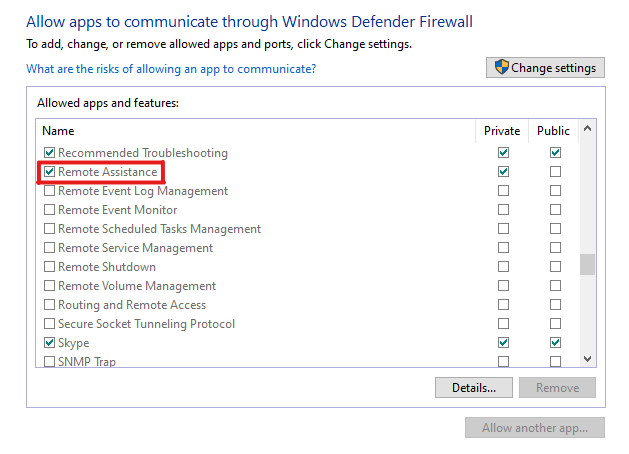Check the Remote Shutdown name checkbox
Viewport: 629px width, 454px height.
(49, 267)
